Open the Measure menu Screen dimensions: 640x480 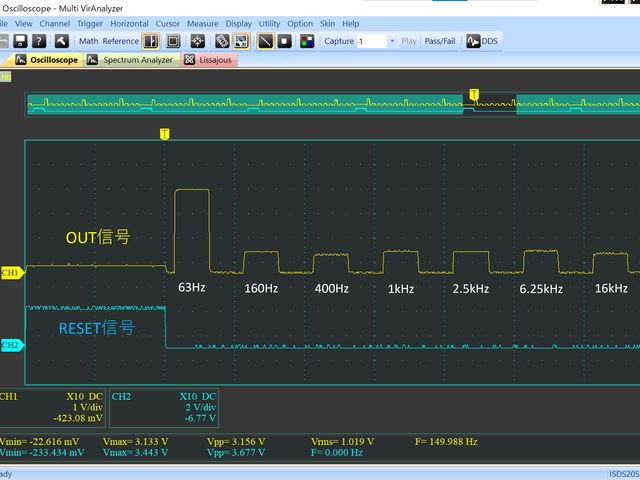tap(202, 23)
